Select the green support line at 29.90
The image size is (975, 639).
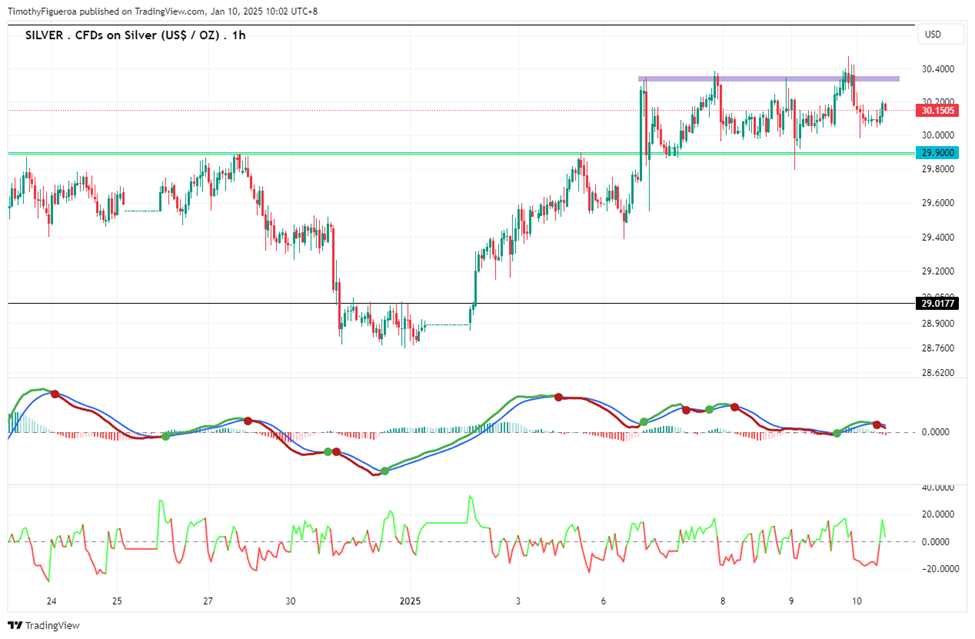pyautogui.click(x=461, y=153)
